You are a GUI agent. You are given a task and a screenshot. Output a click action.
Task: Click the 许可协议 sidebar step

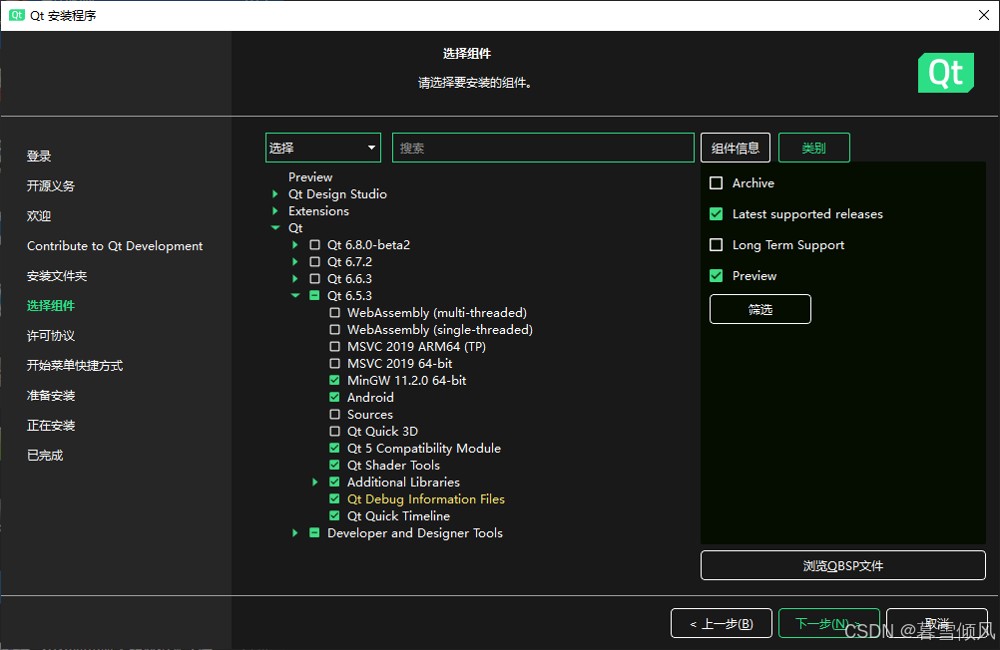click(50, 336)
